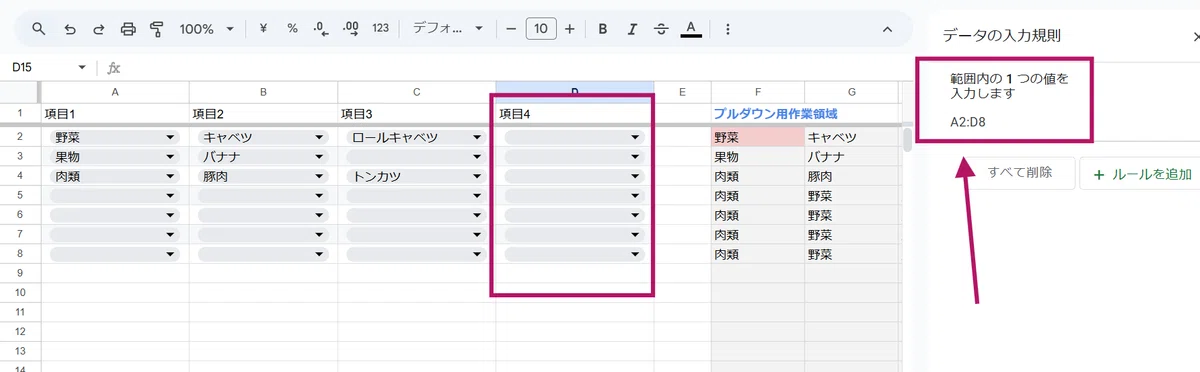Select the pink 野菜 cell in F2
The width and height of the screenshot is (1200, 372).
[757, 137]
